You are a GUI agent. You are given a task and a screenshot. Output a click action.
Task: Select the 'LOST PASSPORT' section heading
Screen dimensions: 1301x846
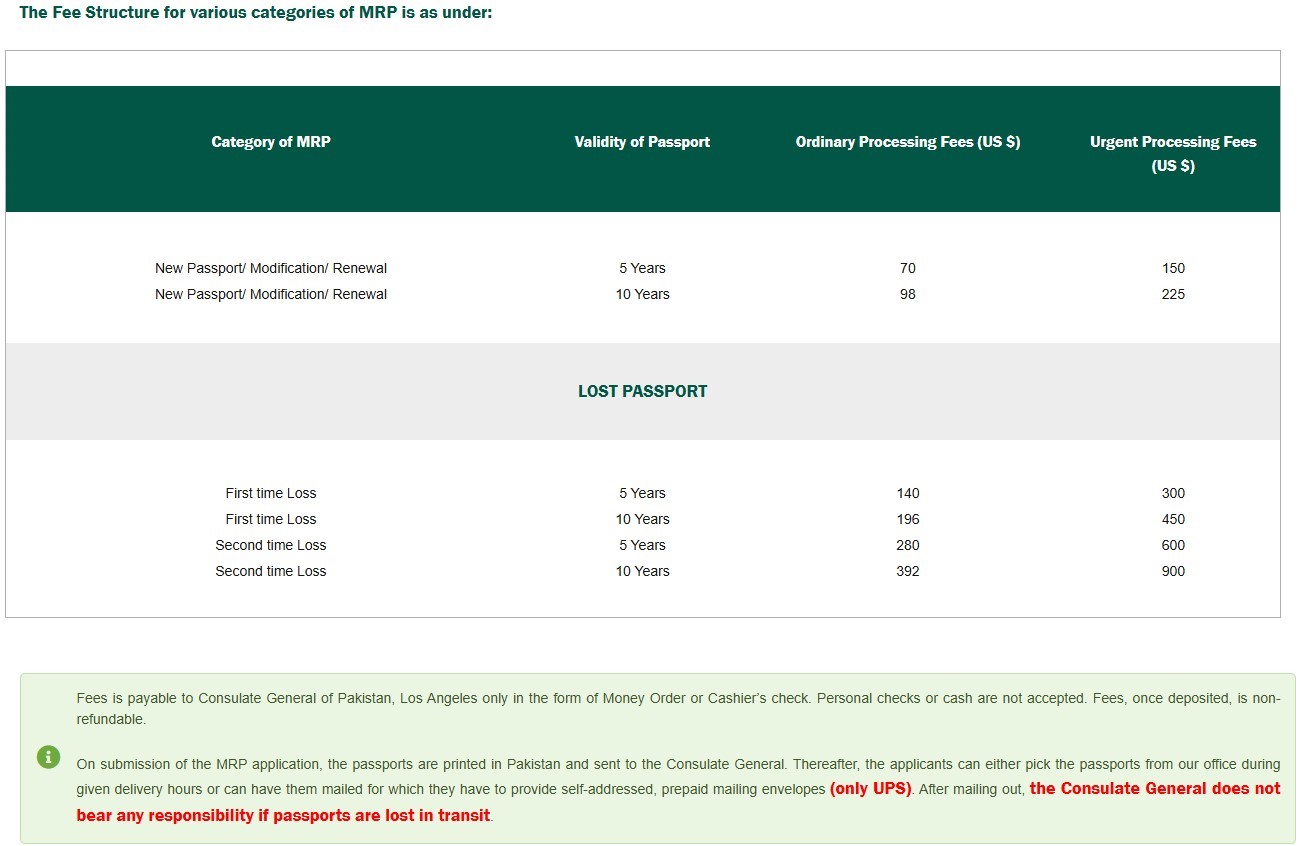pos(642,392)
